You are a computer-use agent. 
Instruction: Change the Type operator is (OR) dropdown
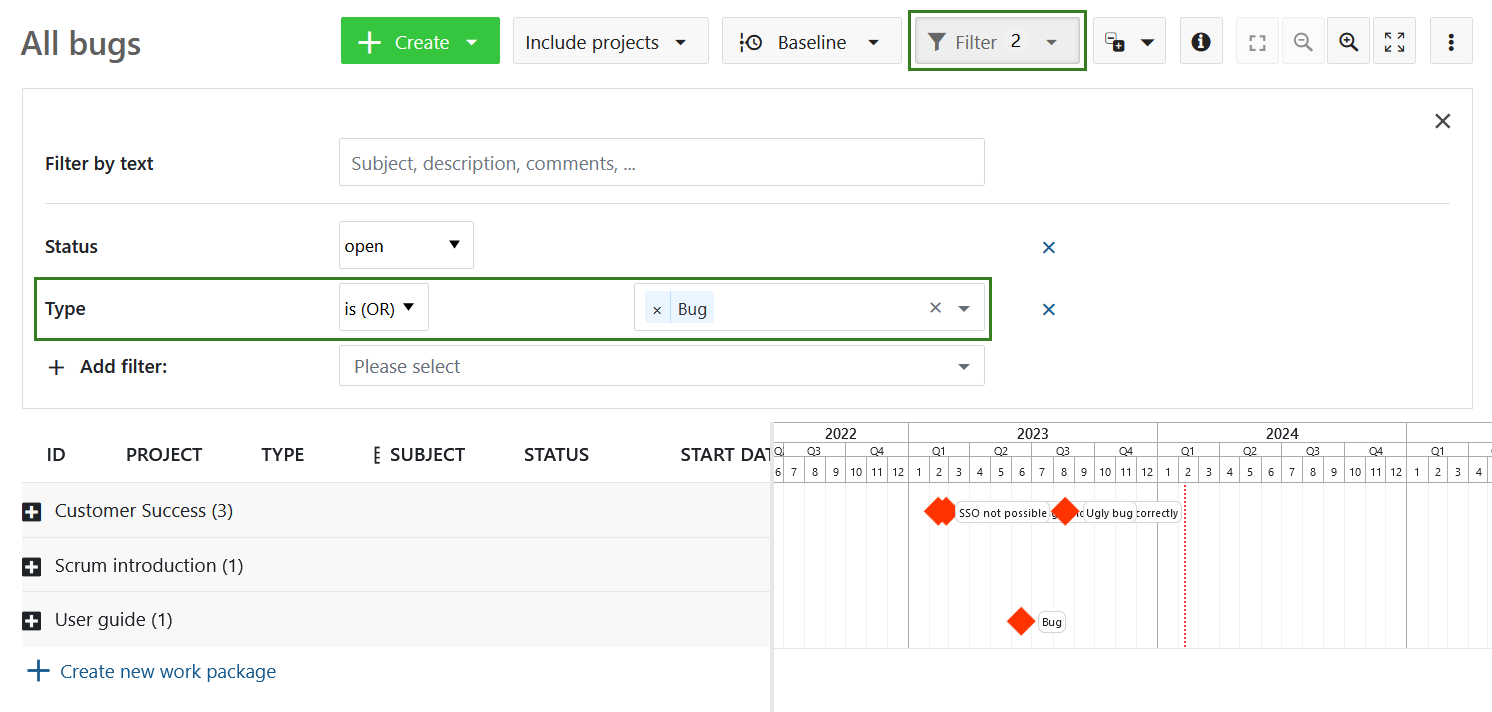[x=383, y=307]
